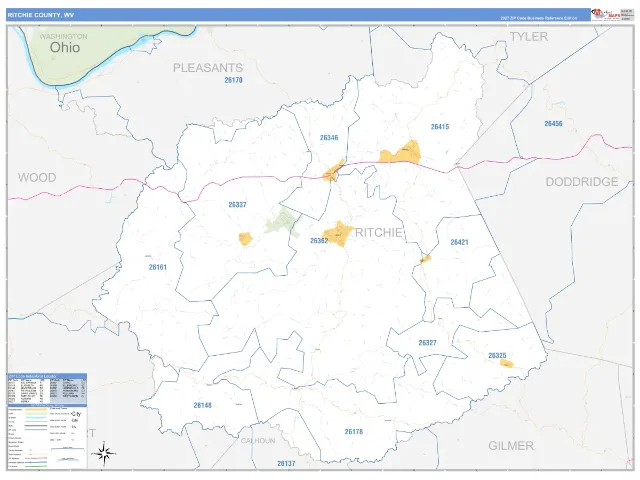Click ZIP code label 26362

click(319, 241)
